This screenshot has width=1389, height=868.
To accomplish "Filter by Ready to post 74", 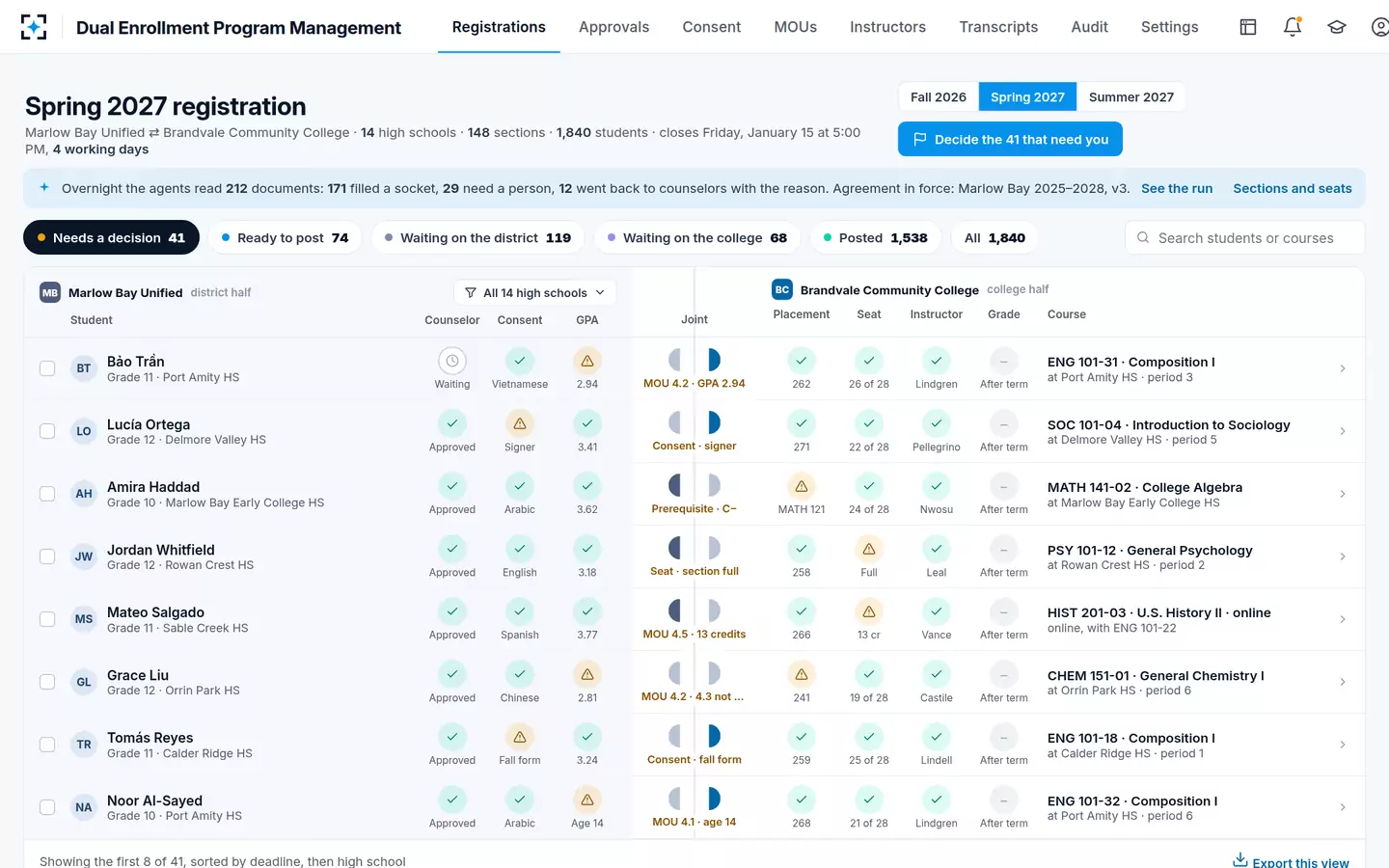I will tap(285, 237).
